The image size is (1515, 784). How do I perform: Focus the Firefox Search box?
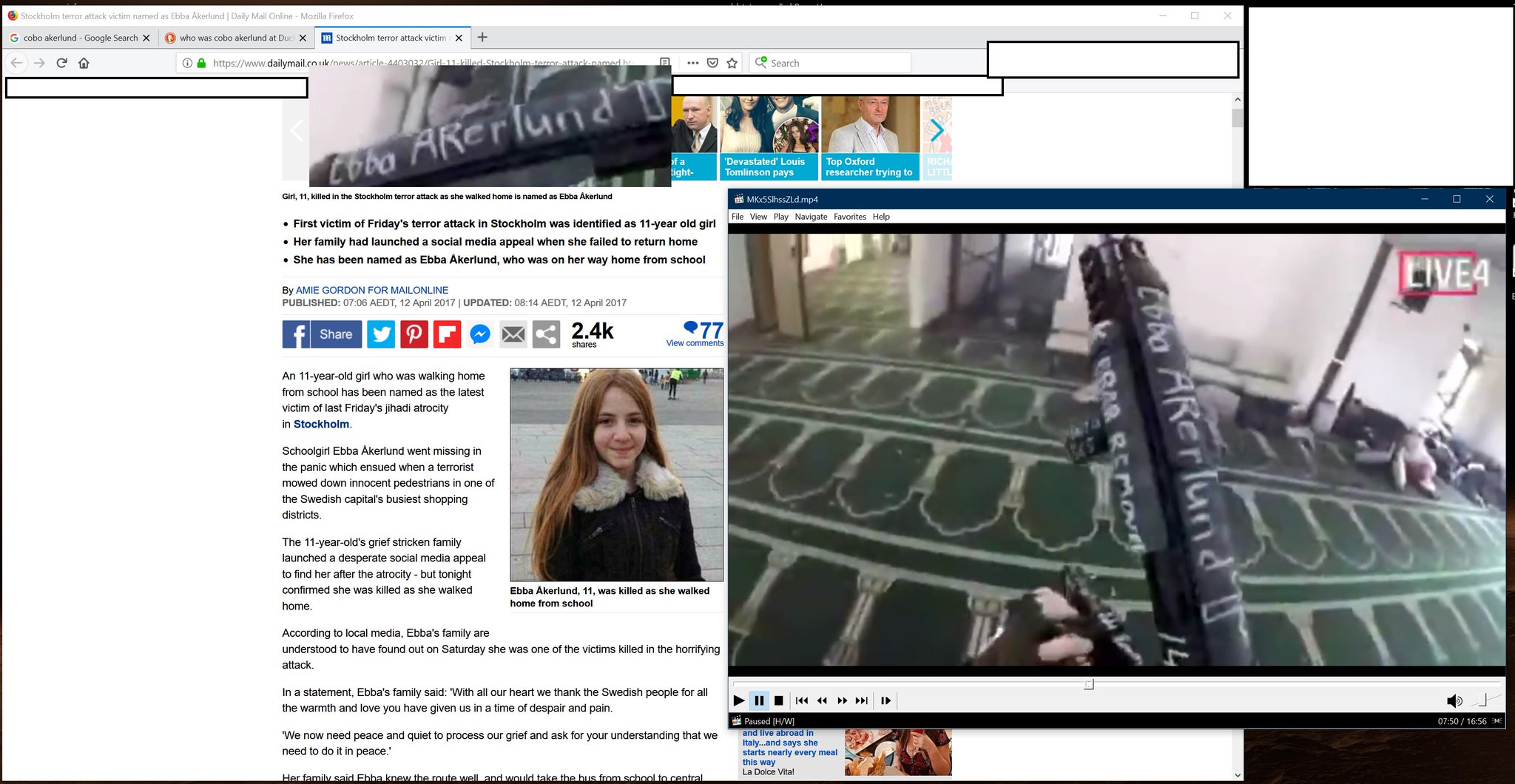(830, 63)
